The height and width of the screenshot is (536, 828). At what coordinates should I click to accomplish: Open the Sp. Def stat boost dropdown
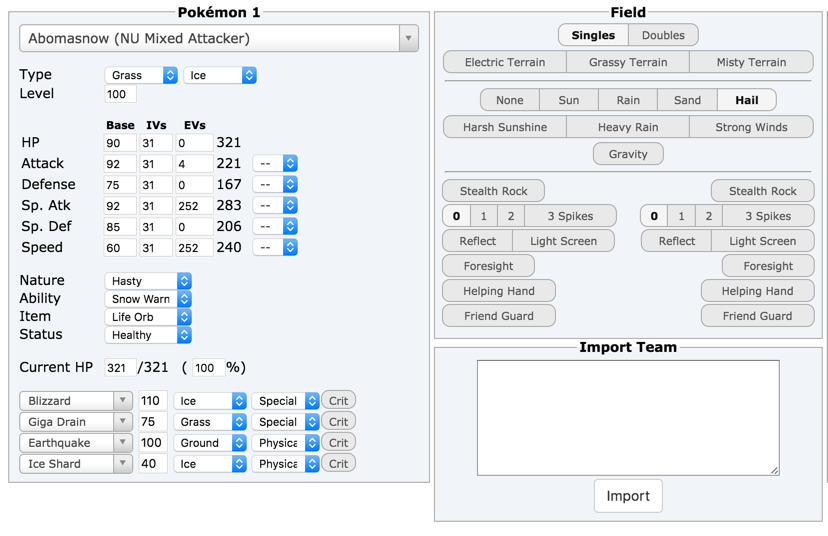(275, 227)
